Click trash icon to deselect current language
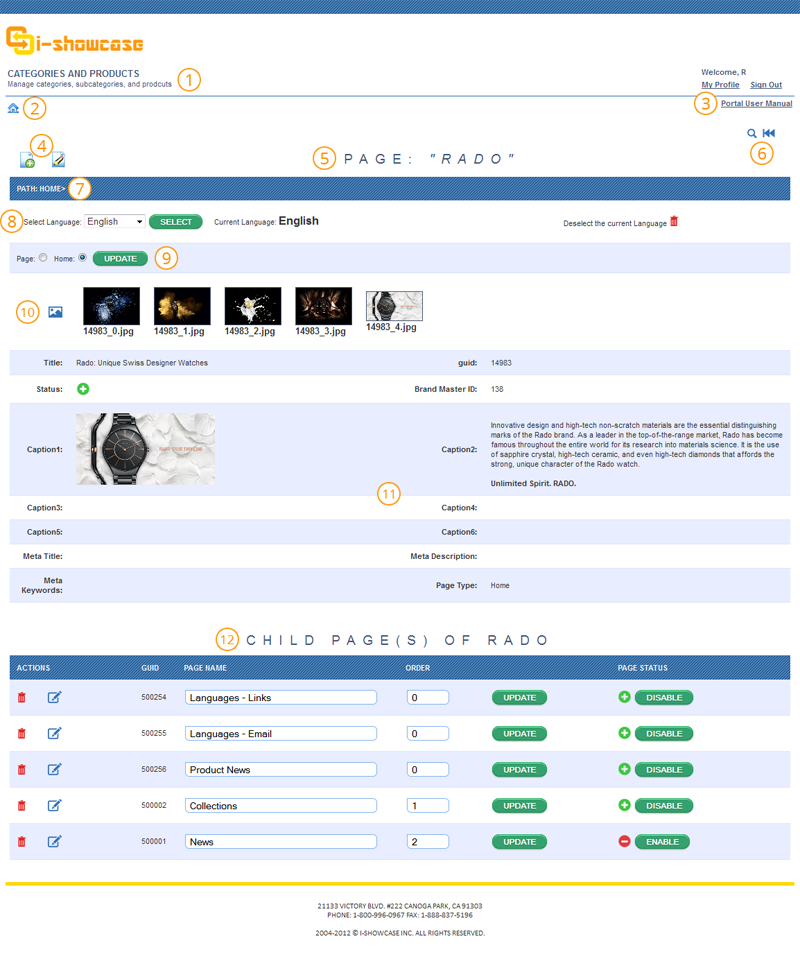Viewport: 800px width, 966px height. pos(674,222)
